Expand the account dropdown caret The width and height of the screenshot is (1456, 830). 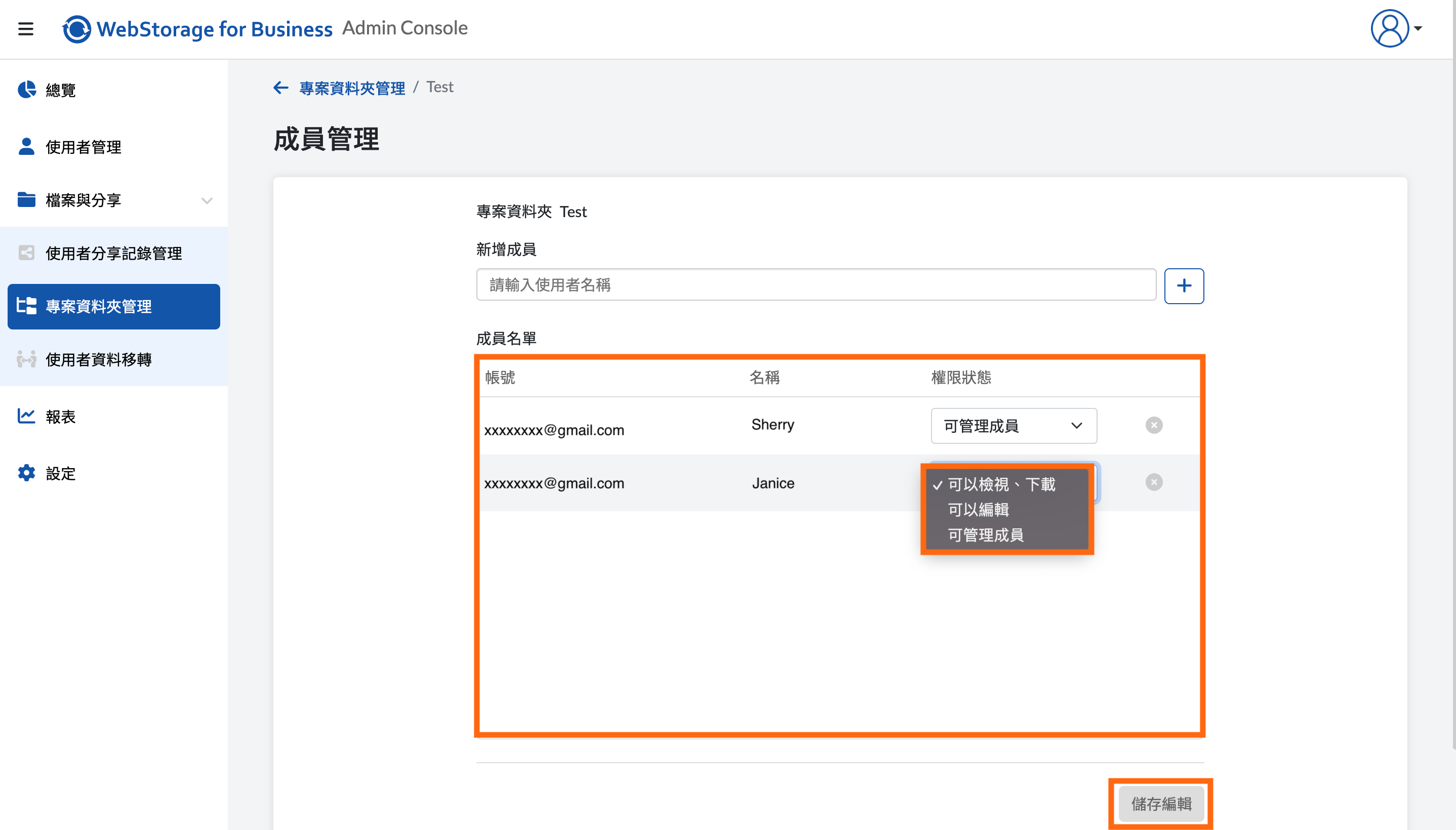pos(1419,28)
